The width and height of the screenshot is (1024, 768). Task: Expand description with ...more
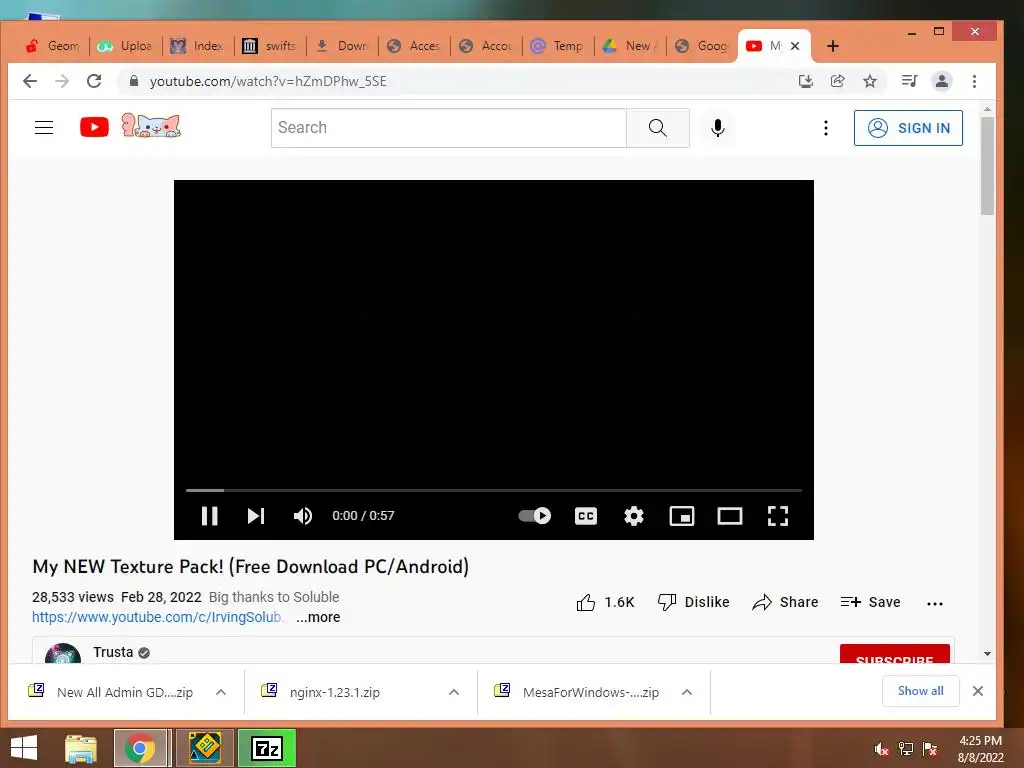click(x=318, y=617)
